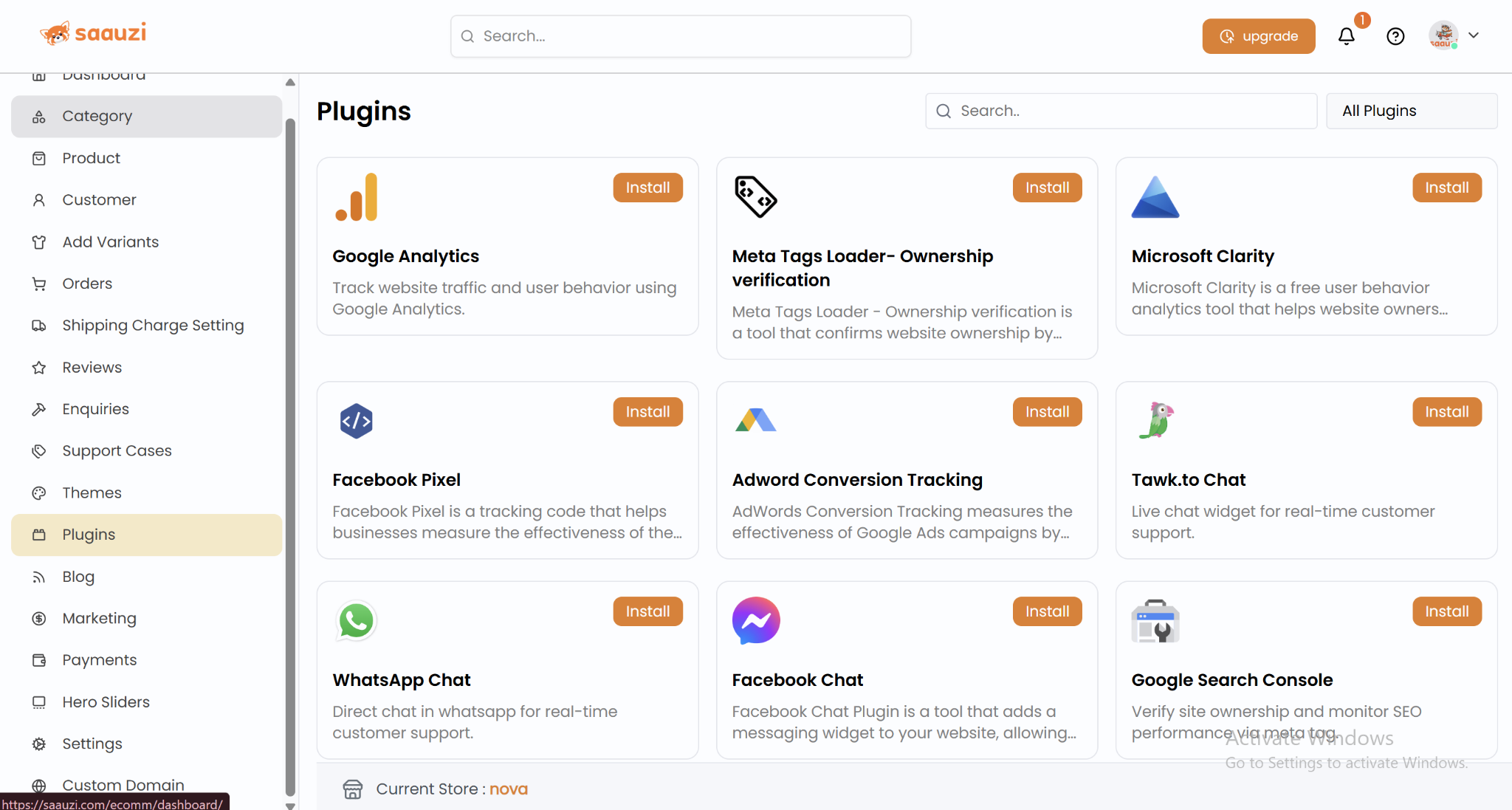This screenshot has width=1512, height=810.
Task: Expand the user profile dropdown arrow
Action: (1474, 35)
